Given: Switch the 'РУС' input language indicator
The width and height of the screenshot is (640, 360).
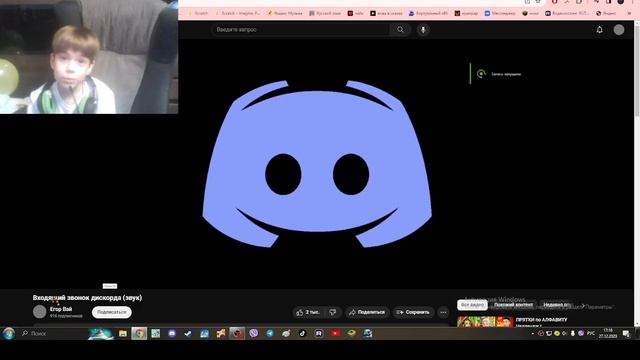Looking at the screenshot, I should point(591,333).
